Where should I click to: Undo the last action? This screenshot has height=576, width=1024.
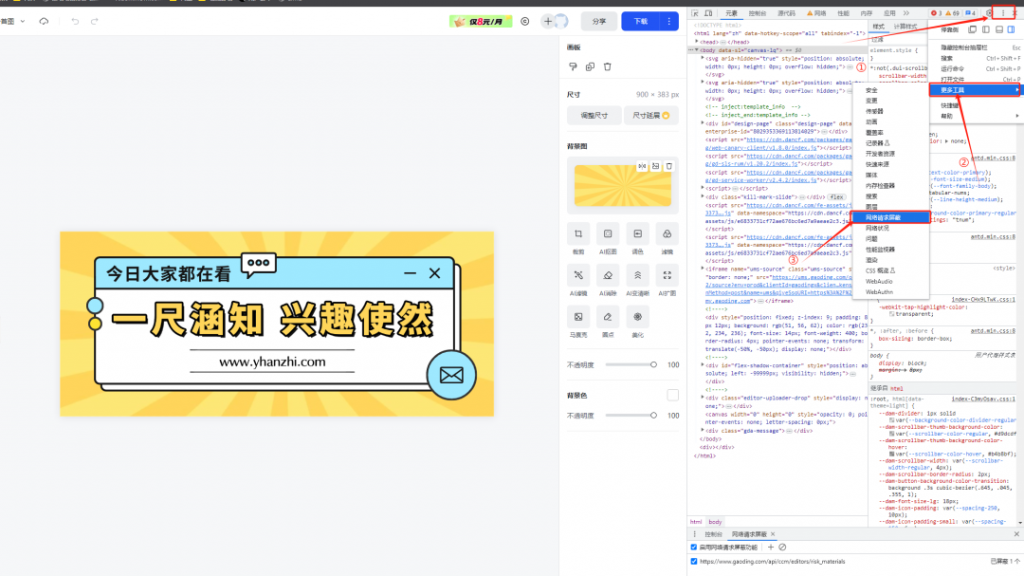pos(75,22)
